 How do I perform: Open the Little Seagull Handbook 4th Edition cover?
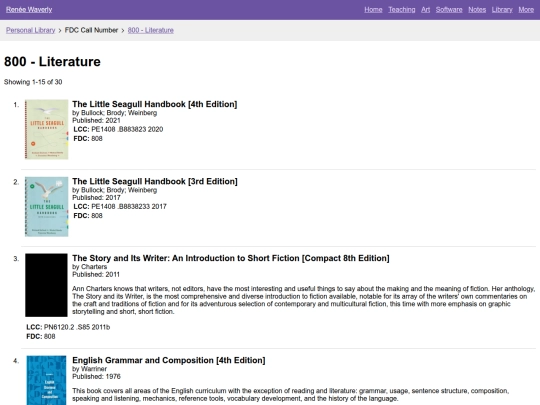(x=46, y=129)
